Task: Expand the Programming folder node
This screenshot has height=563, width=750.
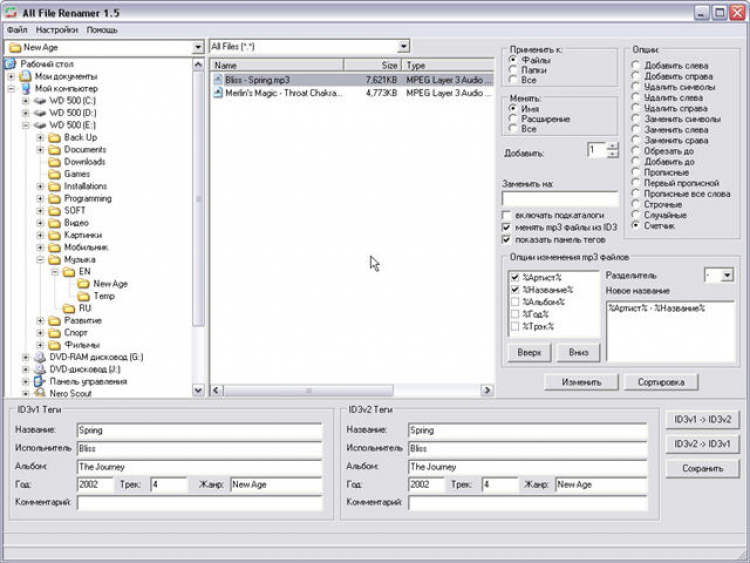Action: (40, 199)
